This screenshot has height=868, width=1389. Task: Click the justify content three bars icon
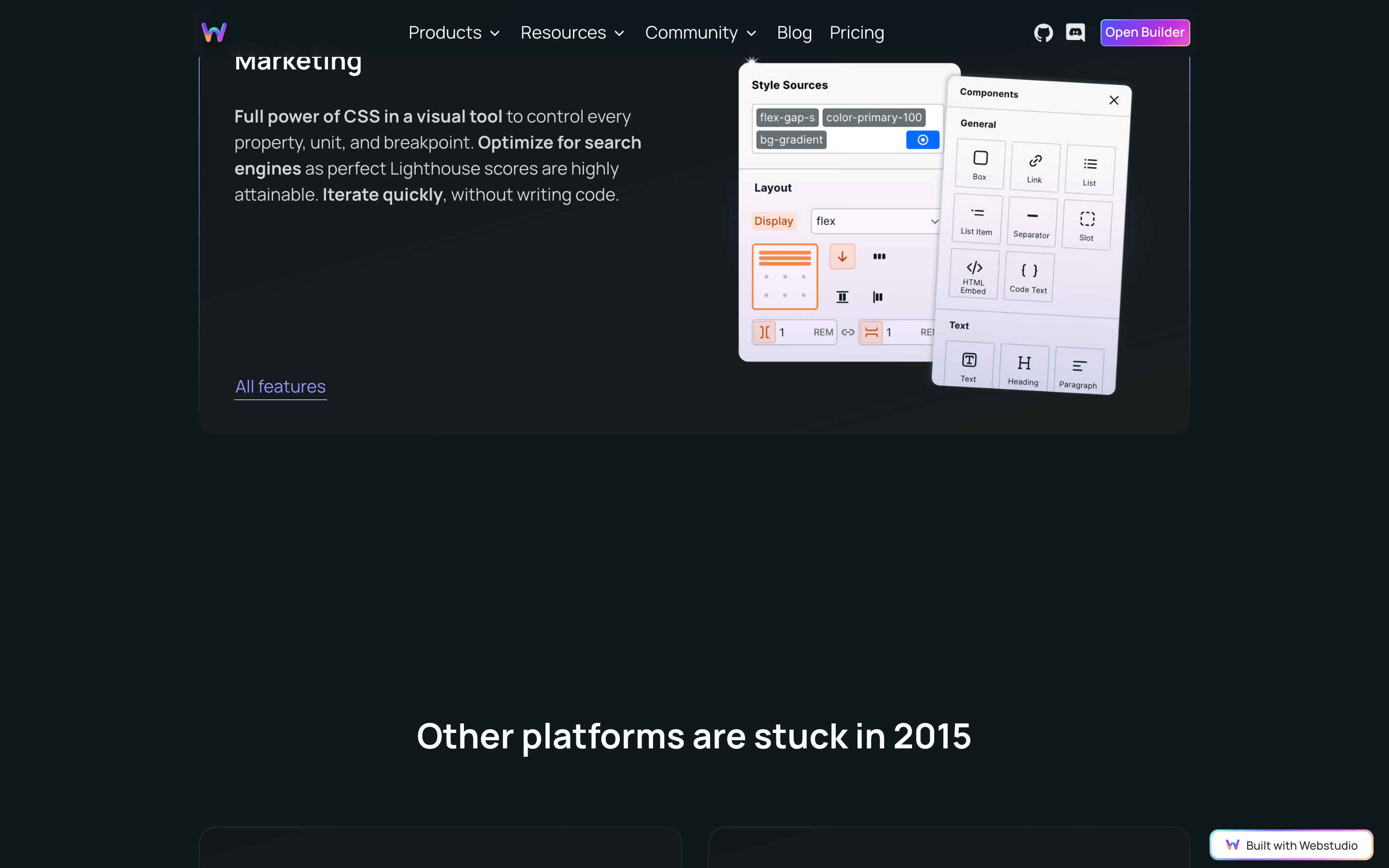pyautogui.click(x=879, y=257)
